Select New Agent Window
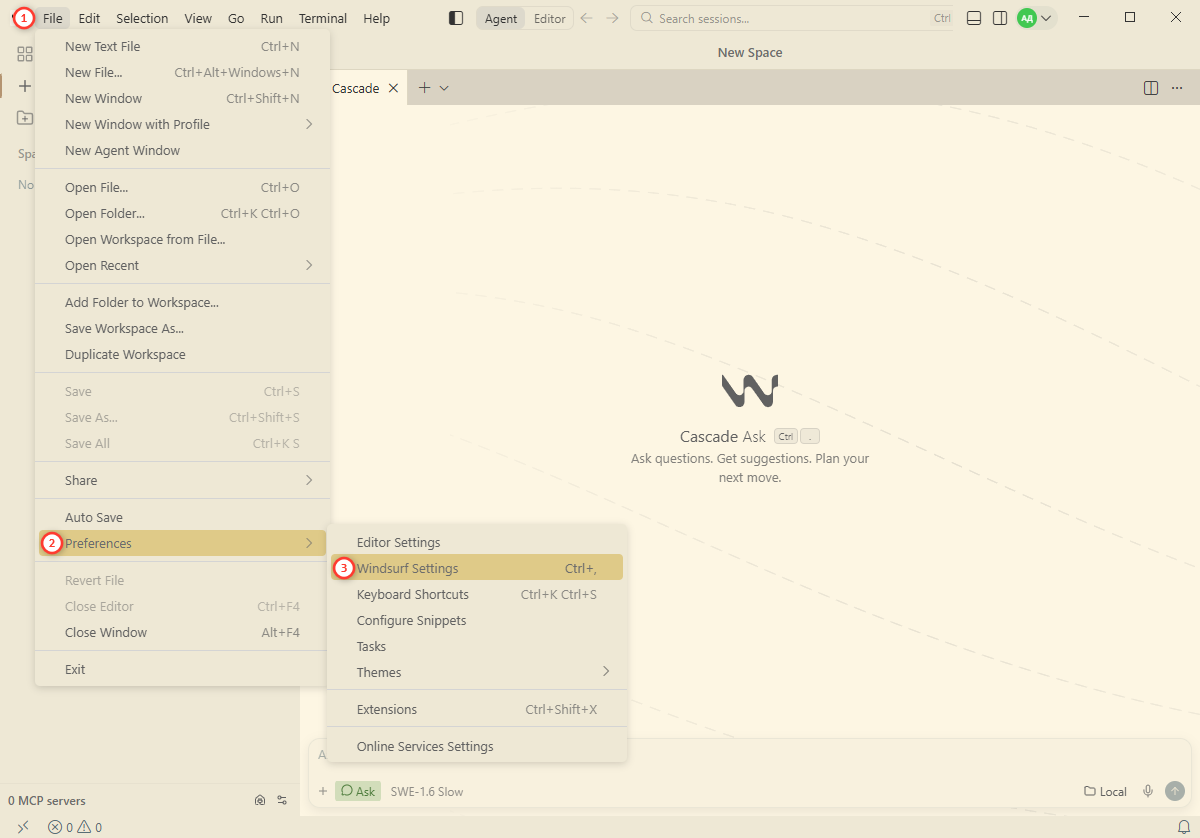This screenshot has width=1200, height=838. pyautogui.click(x=182, y=150)
